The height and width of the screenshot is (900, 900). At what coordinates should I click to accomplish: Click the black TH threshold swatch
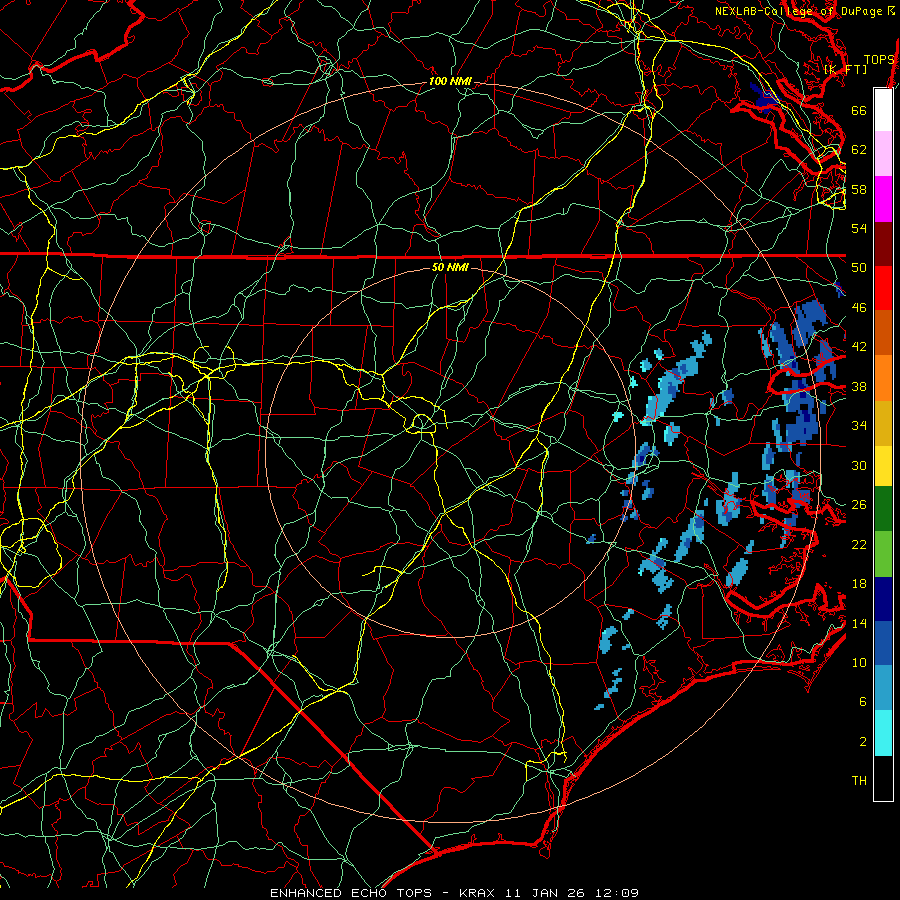pos(883,778)
